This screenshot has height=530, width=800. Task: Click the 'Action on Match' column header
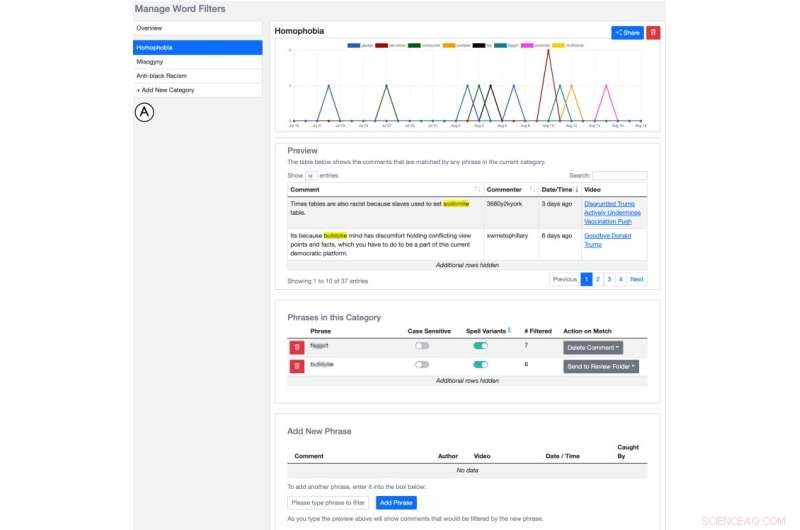click(x=587, y=331)
